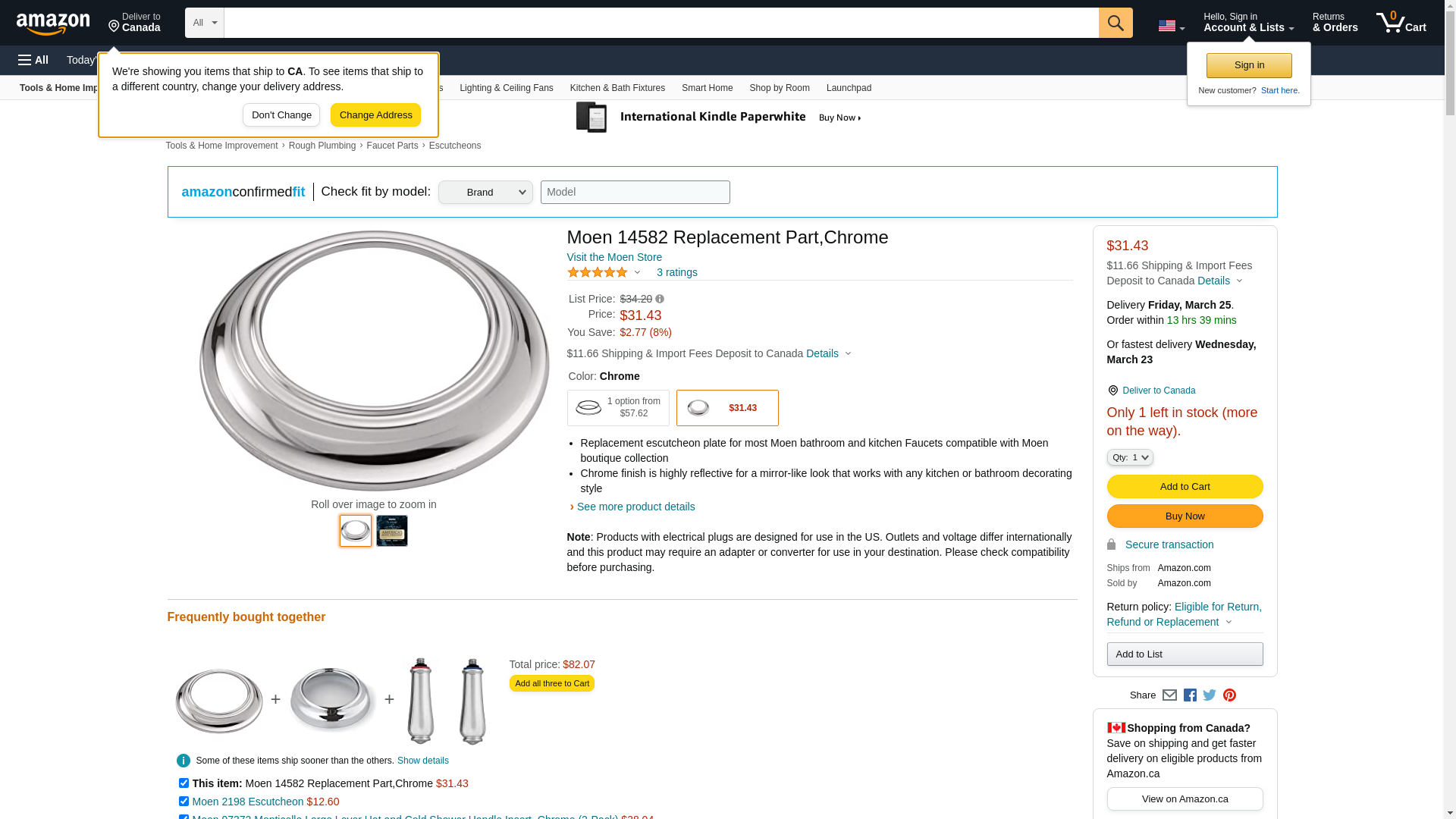Open the search category All dropdown

click(204, 23)
